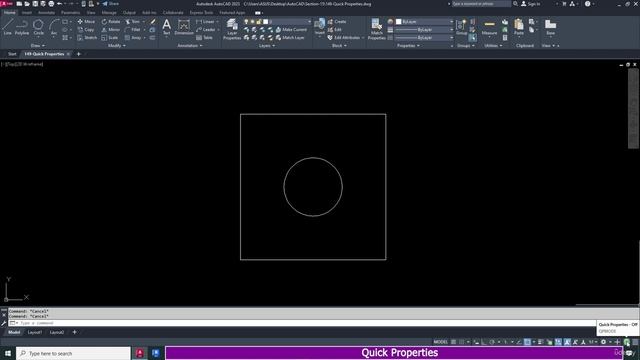Click the Paste clipboard button
Viewport: 640px width, 360px height.
519,27
